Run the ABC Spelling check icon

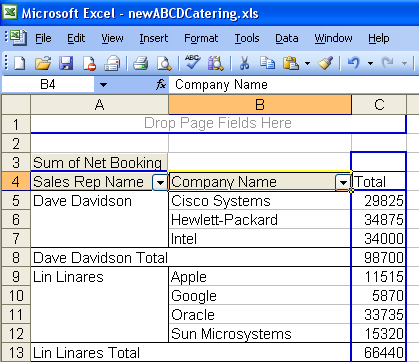point(193,62)
